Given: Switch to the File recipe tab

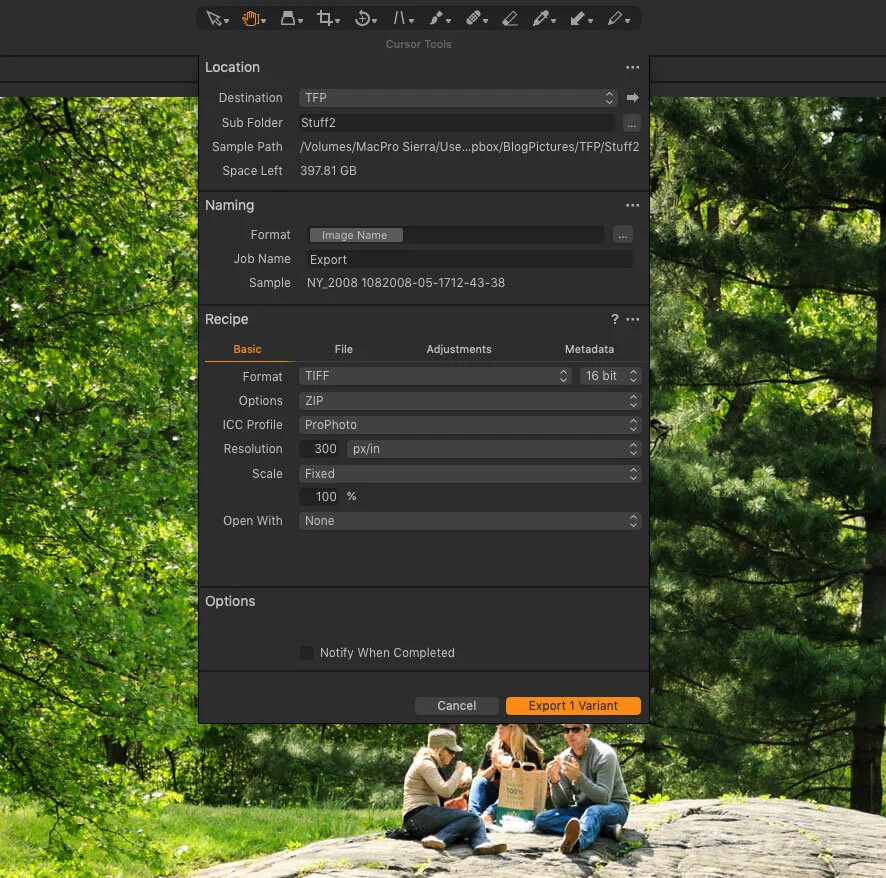Looking at the screenshot, I should (x=344, y=349).
